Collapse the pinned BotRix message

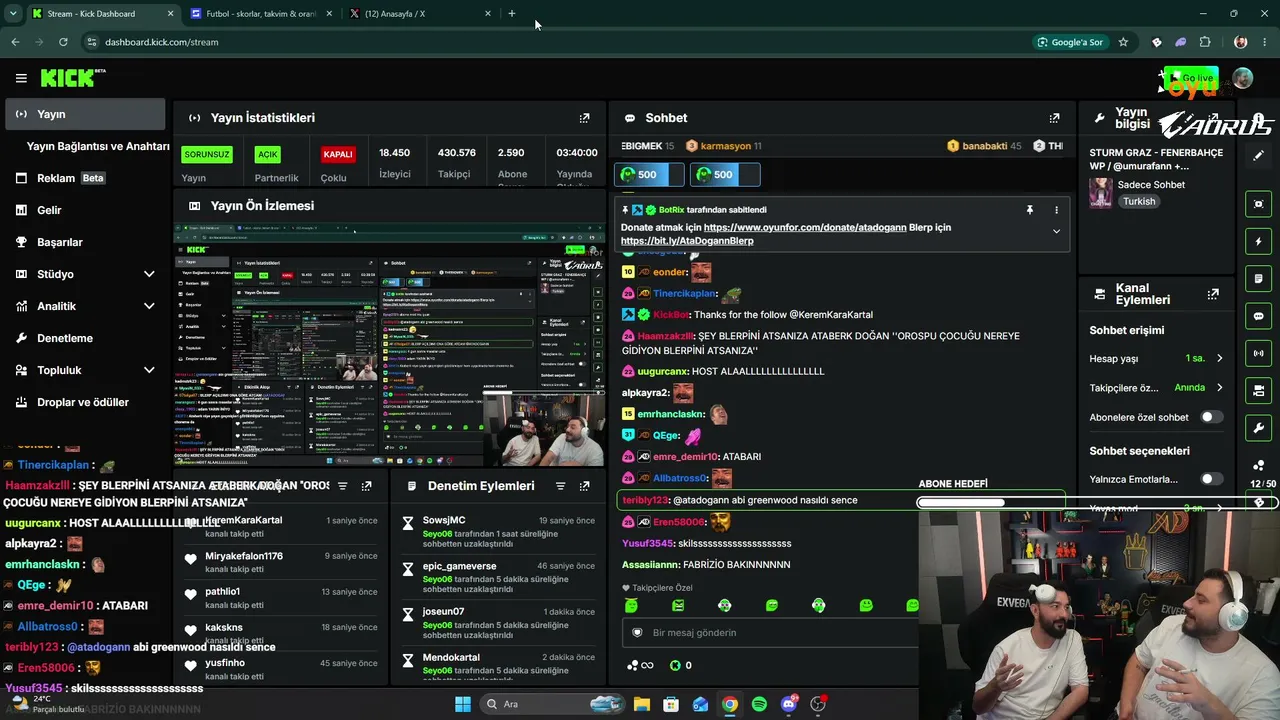tap(1056, 231)
